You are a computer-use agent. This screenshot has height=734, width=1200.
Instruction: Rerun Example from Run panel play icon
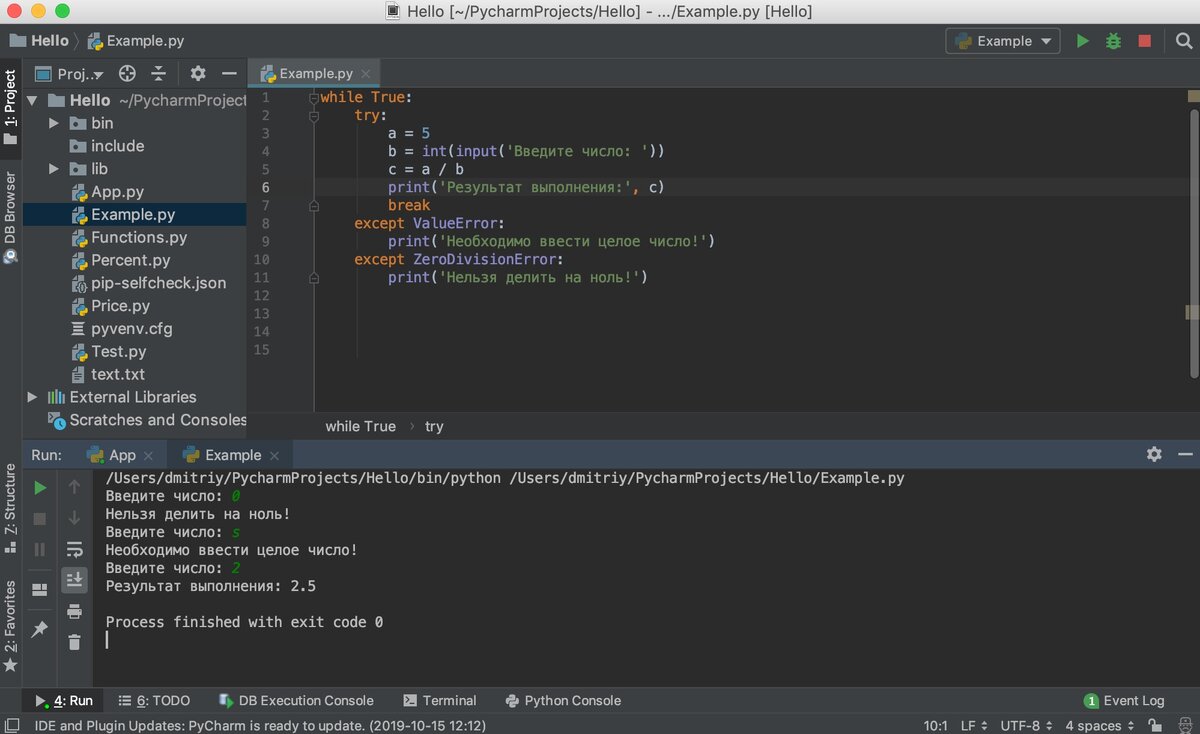click(x=40, y=488)
